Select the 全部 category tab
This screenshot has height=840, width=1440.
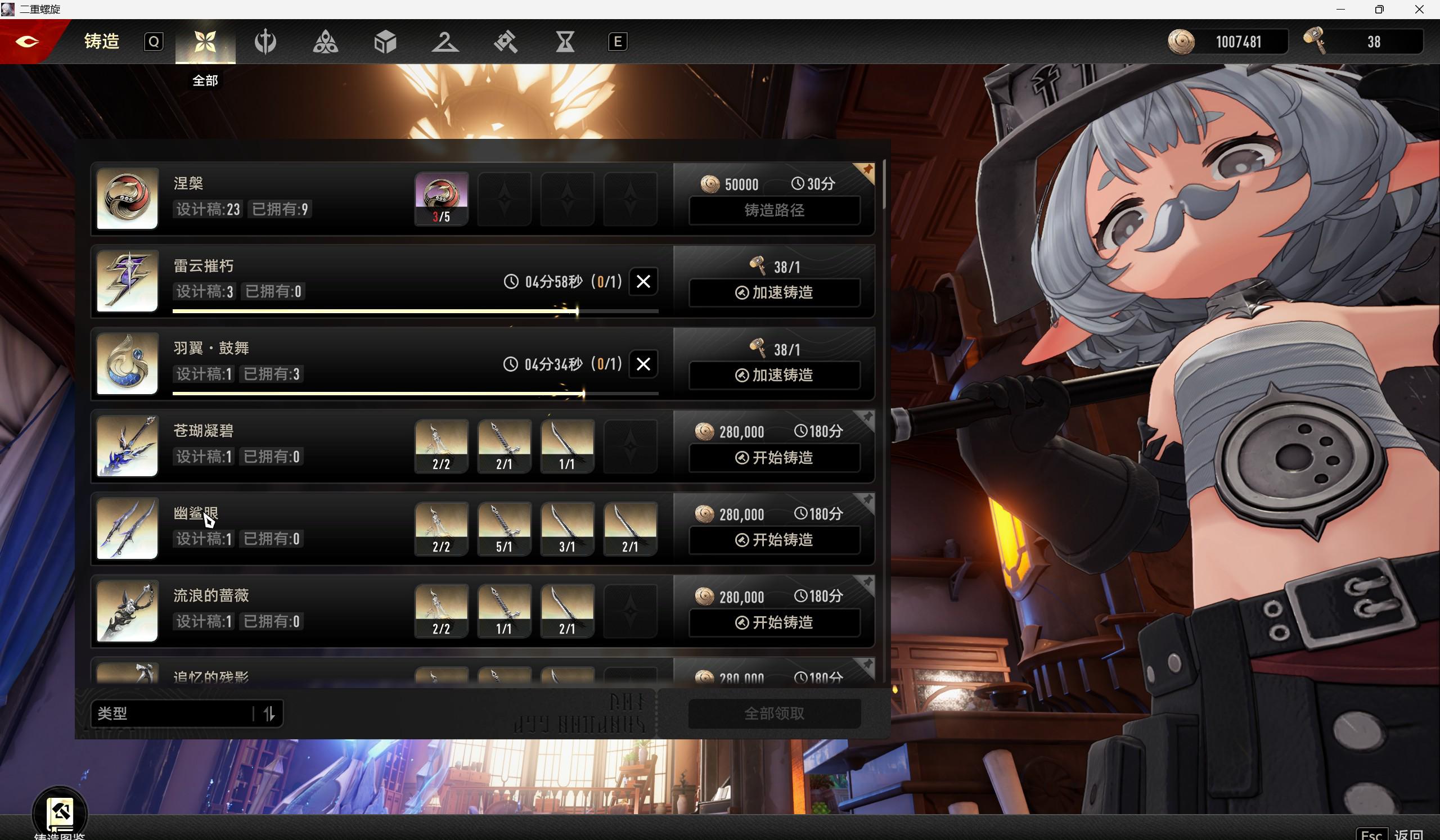click(x=205, y=42)
